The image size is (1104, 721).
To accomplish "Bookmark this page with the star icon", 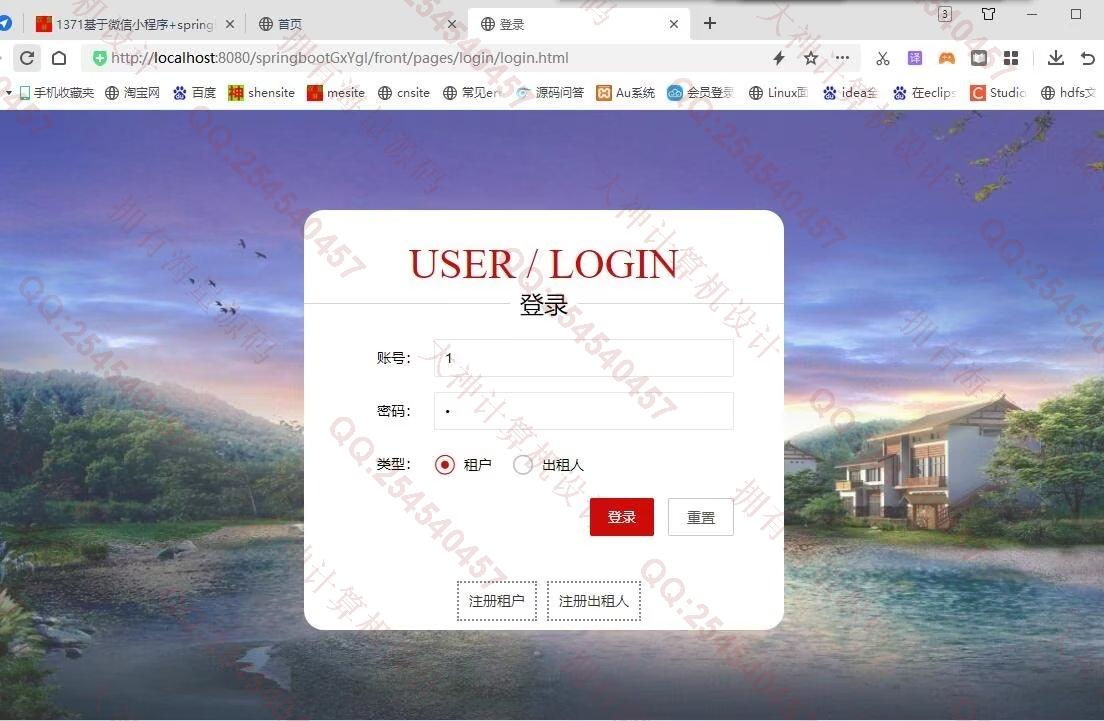I will tap(811, 58).
